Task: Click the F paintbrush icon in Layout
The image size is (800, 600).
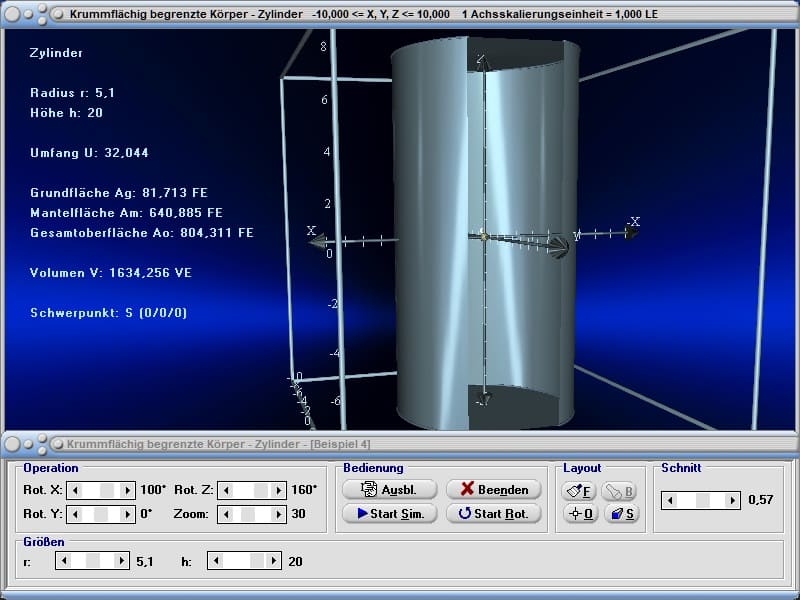Action: click(579, 491)
